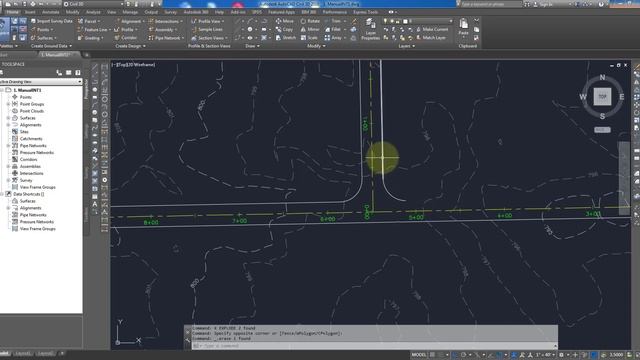The image size is (640, 360).
Task: Select Corridors tree item
Action: click(x=28, y=160)
